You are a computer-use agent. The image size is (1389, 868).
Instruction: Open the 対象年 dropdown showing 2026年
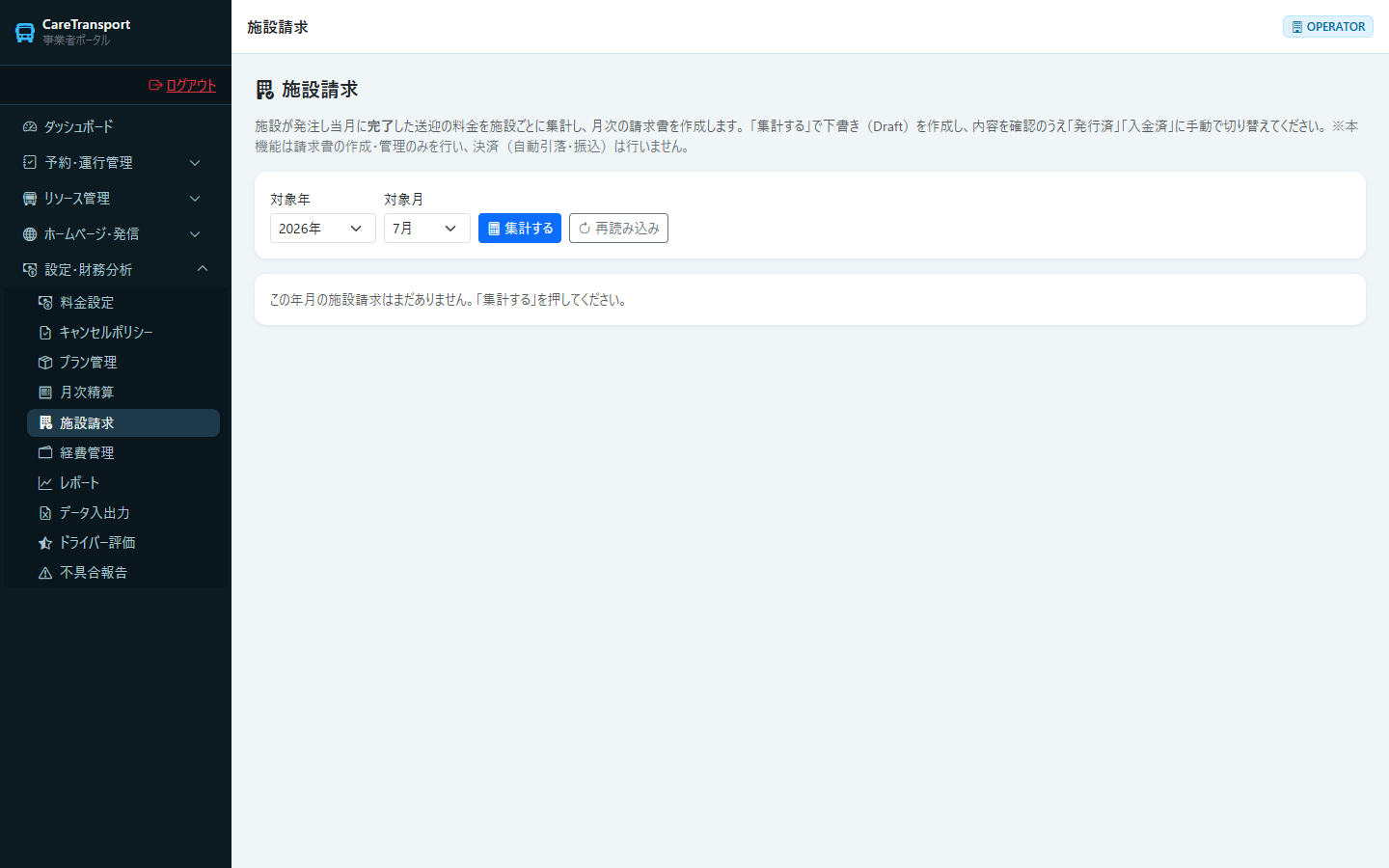click(x=323, y=228)
